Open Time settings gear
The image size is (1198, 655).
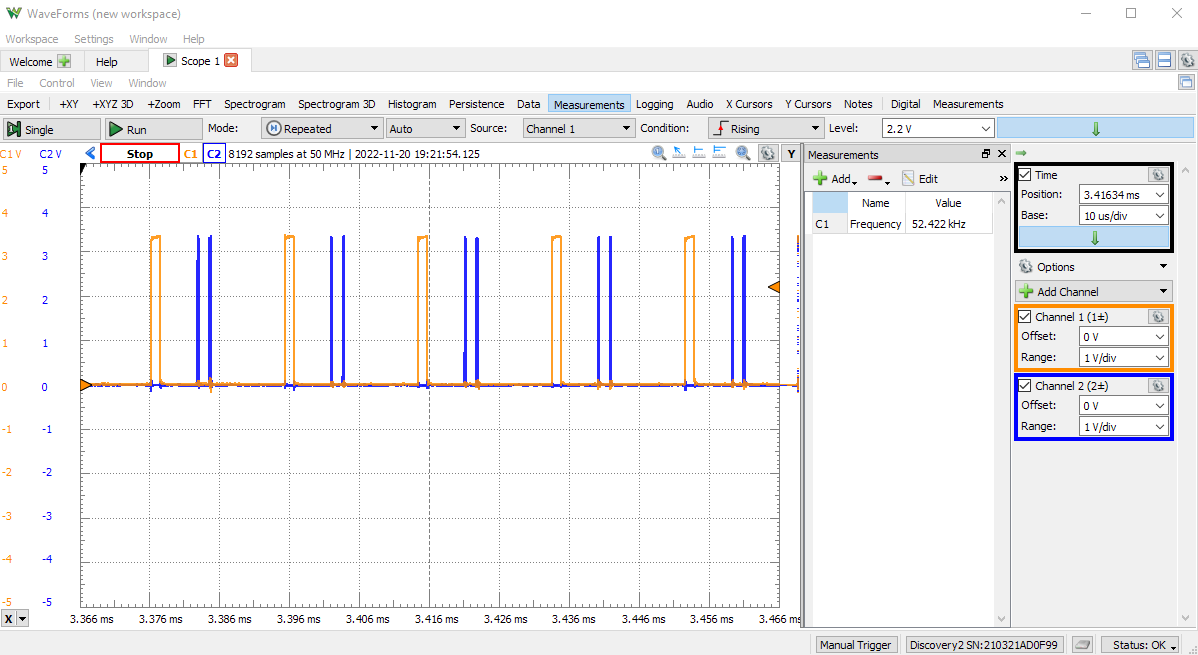point(1158,174)
